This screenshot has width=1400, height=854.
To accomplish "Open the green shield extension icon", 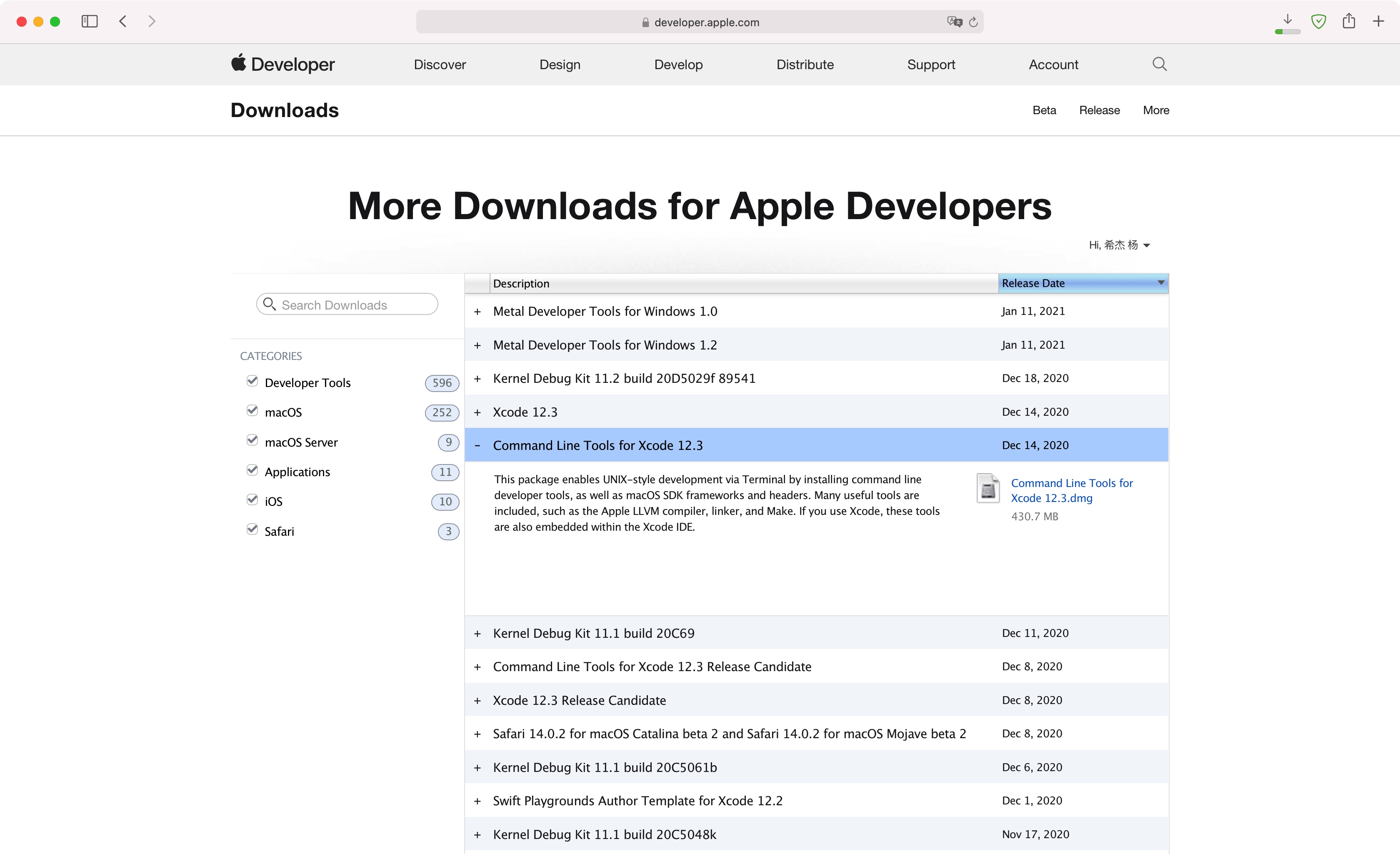I will point(1318,22).
